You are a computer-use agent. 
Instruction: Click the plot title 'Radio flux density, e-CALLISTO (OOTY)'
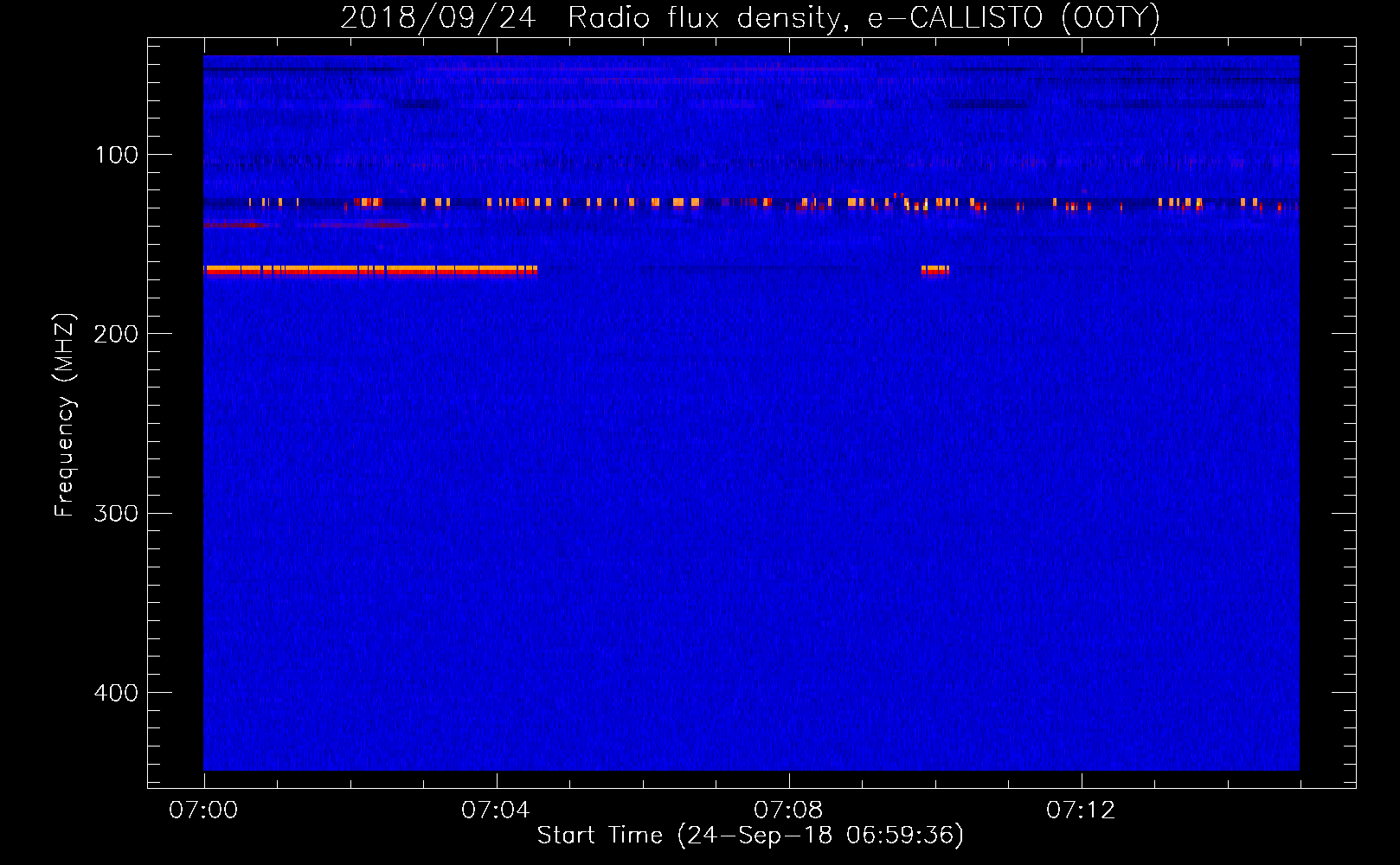(x=864, y=18)
